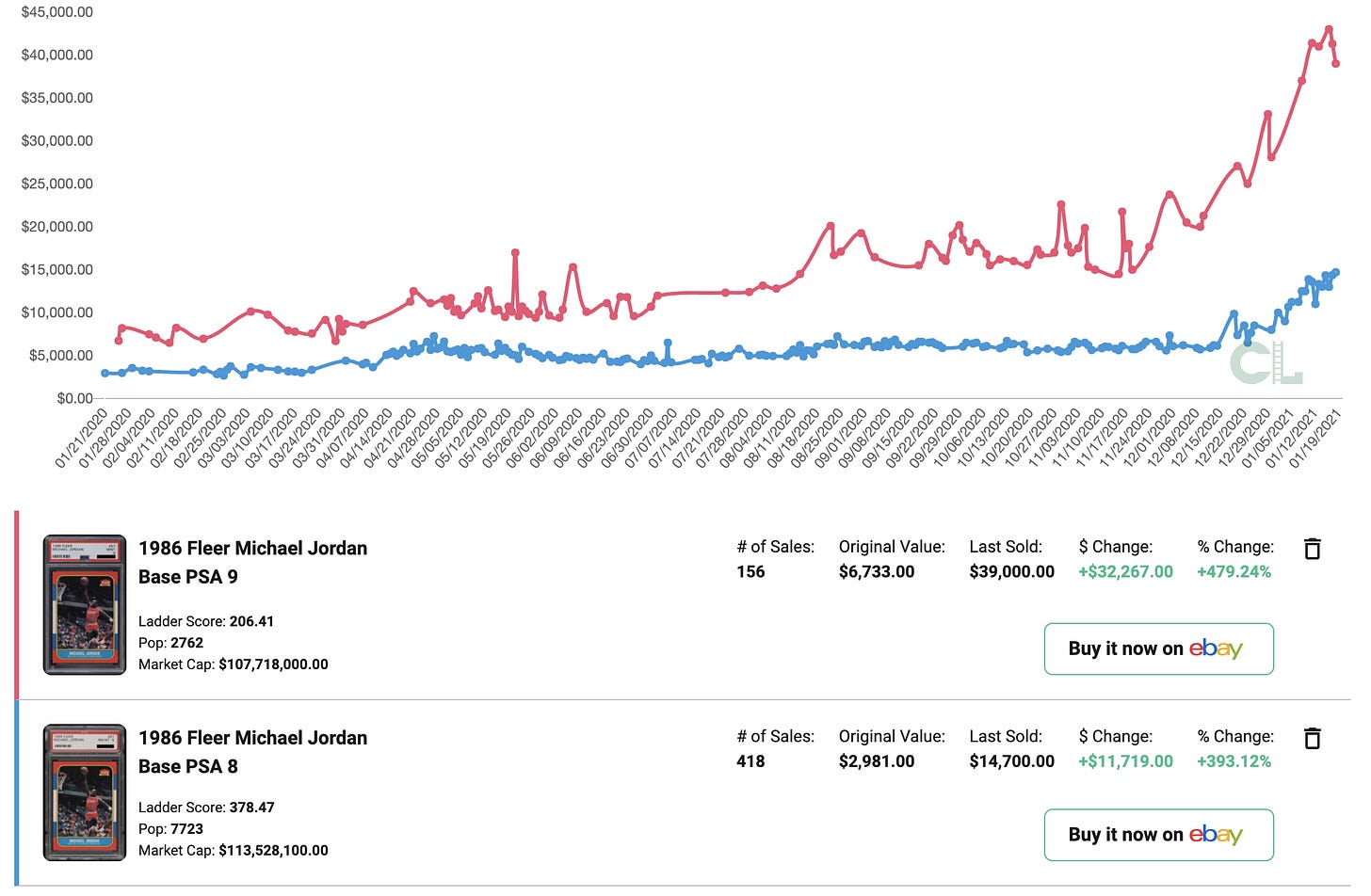Image resolution: width=1371 pixels, height=896 pixels.
Task: Click the +479.24% change figure
Action: [1234, 571]
